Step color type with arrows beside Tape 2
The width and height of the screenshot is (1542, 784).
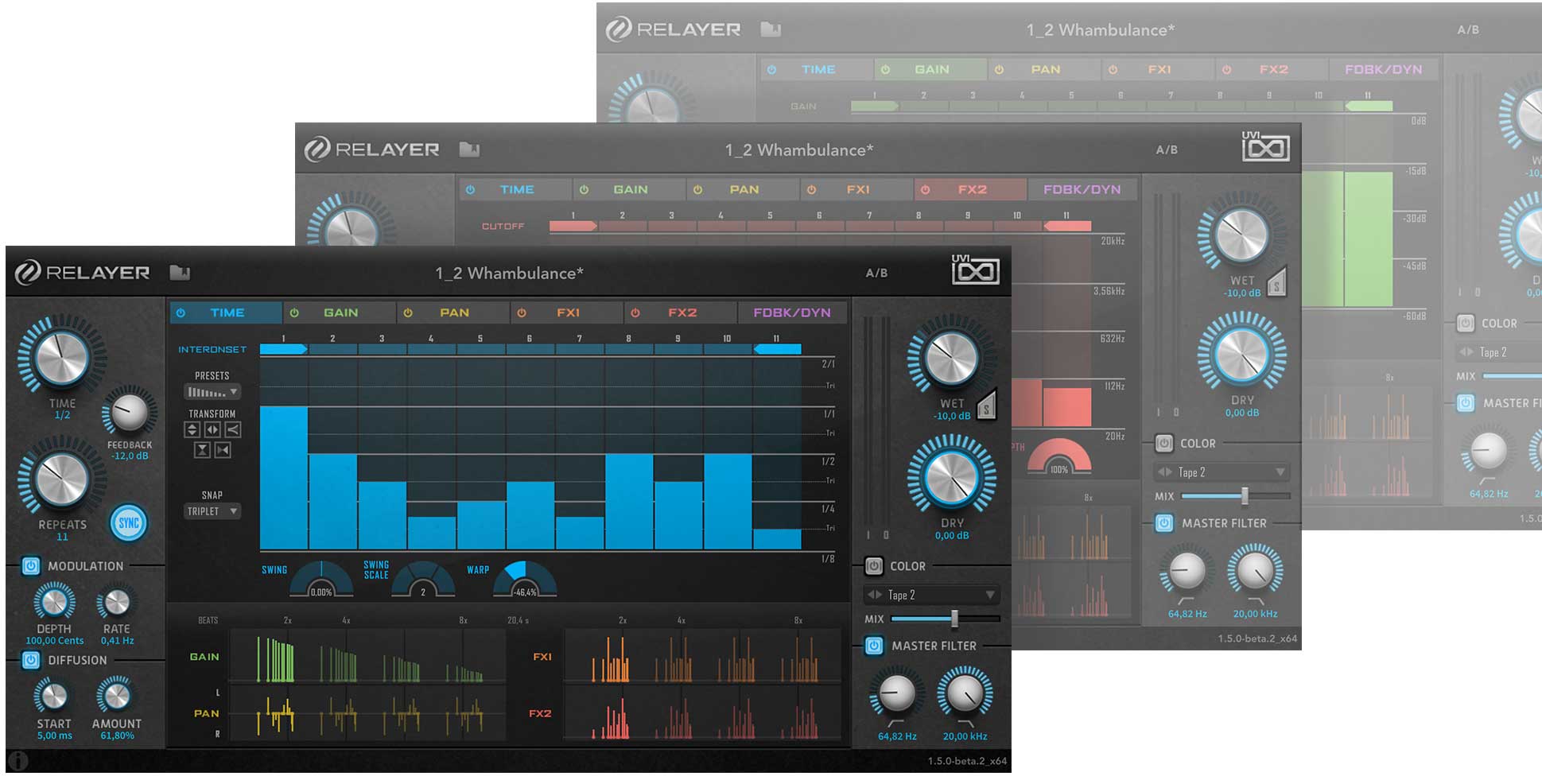pyautogui.click(x=875, y=595)
